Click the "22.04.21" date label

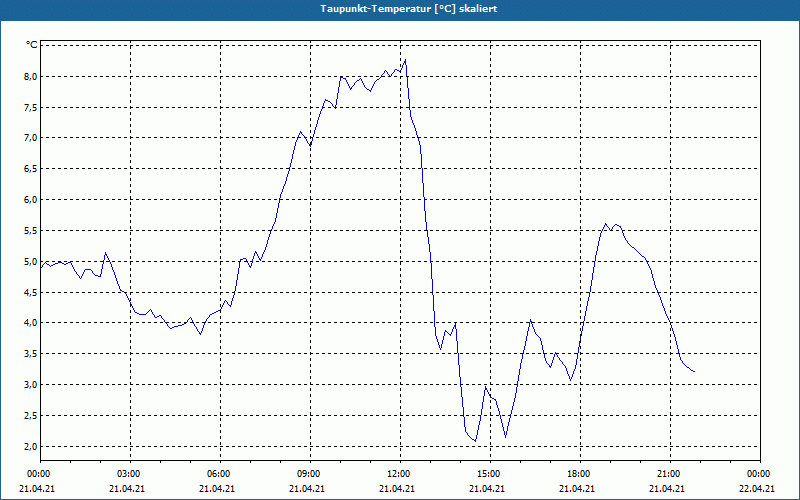757,488
